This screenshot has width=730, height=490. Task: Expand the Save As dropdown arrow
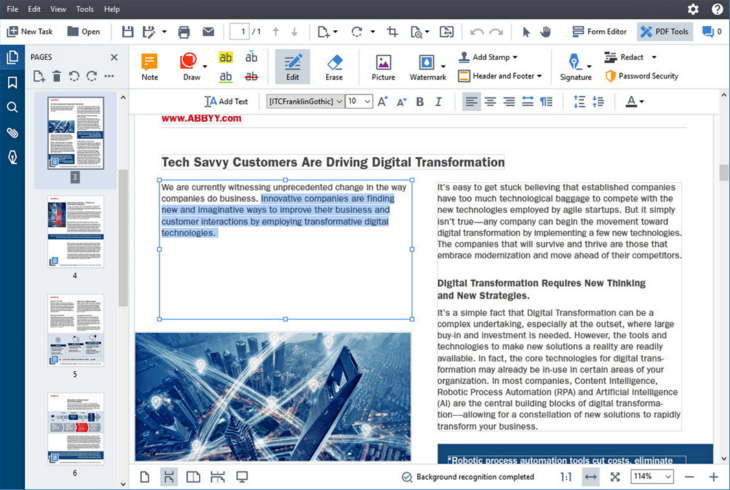[x=164, y=32]
